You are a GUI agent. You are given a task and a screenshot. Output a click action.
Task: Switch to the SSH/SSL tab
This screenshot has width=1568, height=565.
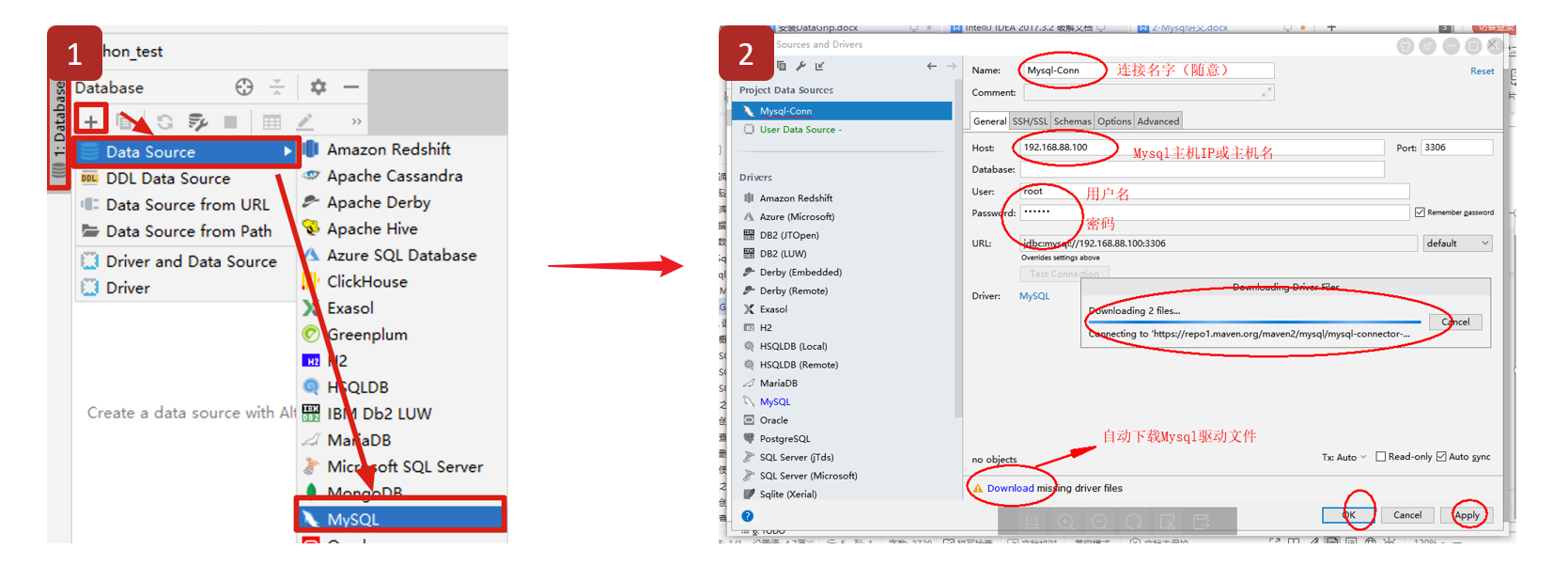point(1030,121)
